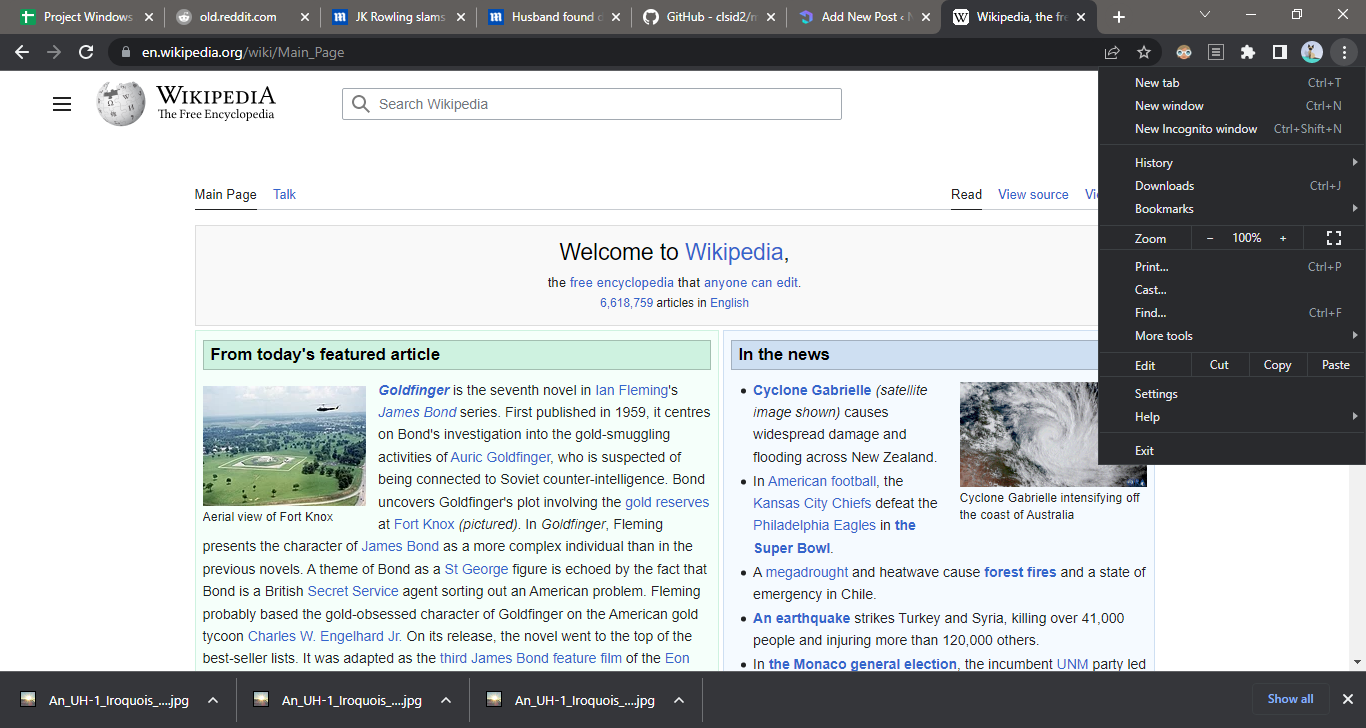The image size is (1366, 728).
Task: Choose Cast from Chrome menu
Action: 1231,289
